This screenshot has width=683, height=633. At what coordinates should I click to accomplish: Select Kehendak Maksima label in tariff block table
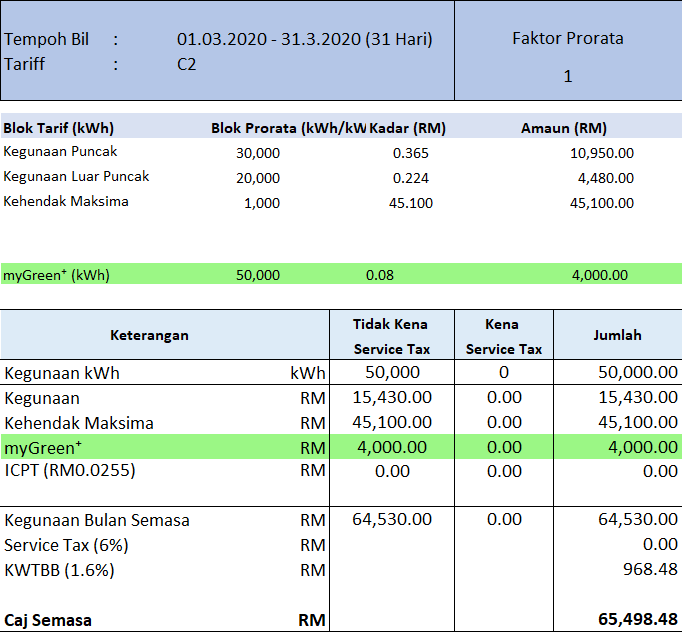click(66, 201)
